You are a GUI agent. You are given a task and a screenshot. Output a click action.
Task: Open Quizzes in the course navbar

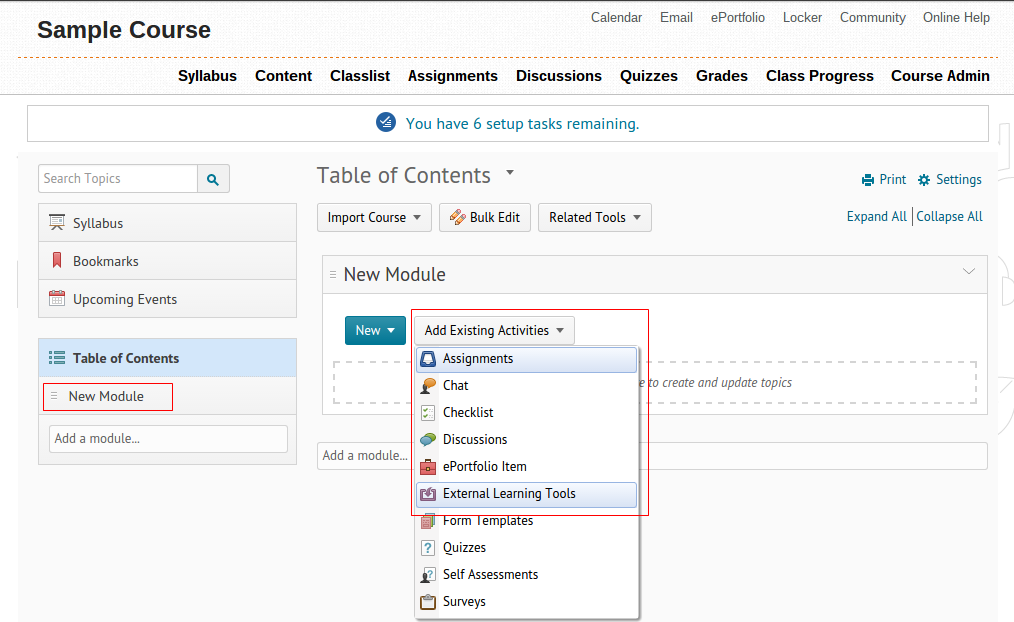(649, 76)
